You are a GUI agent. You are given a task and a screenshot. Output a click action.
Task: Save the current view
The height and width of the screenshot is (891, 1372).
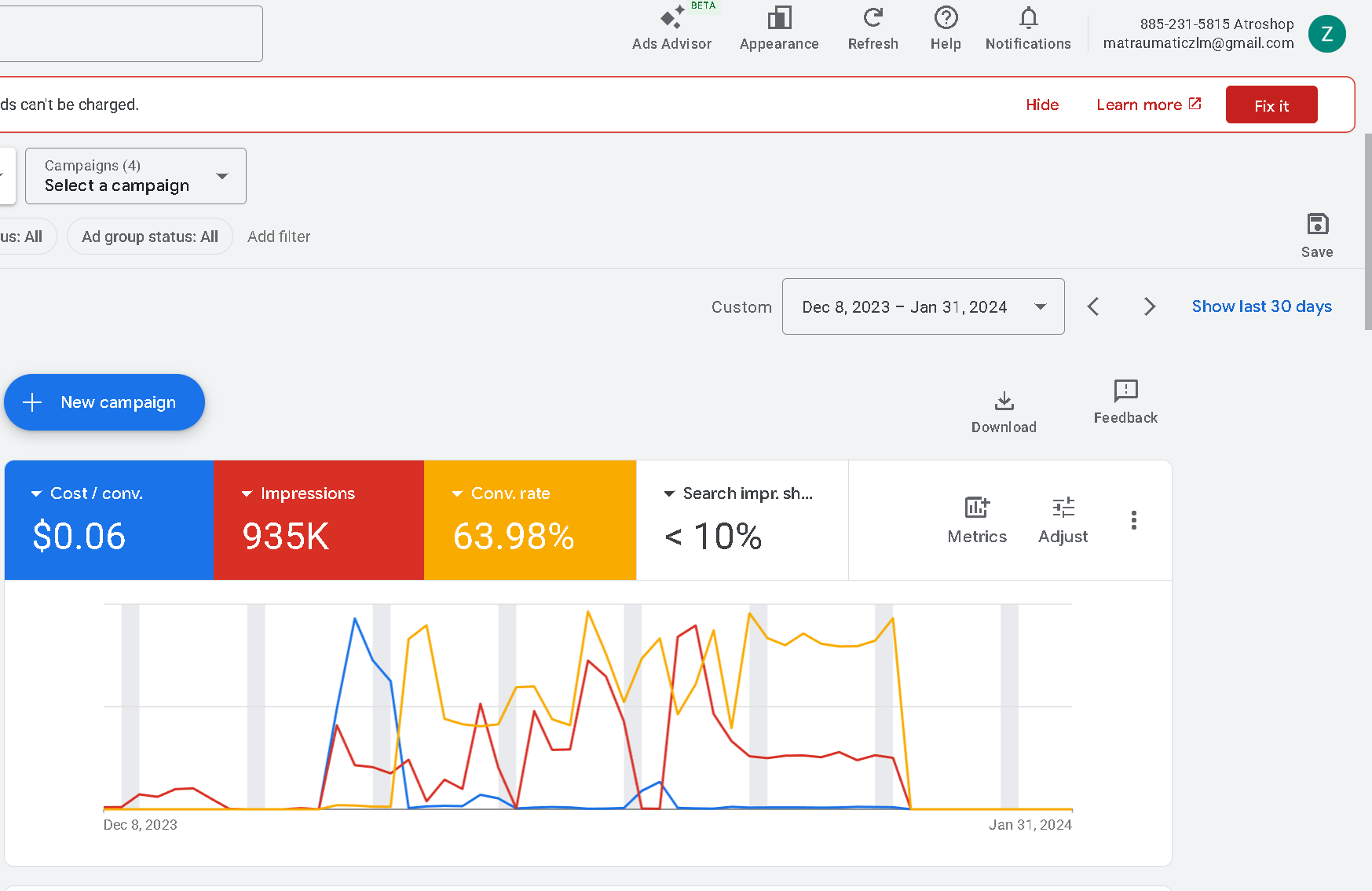pos(1317,235)
